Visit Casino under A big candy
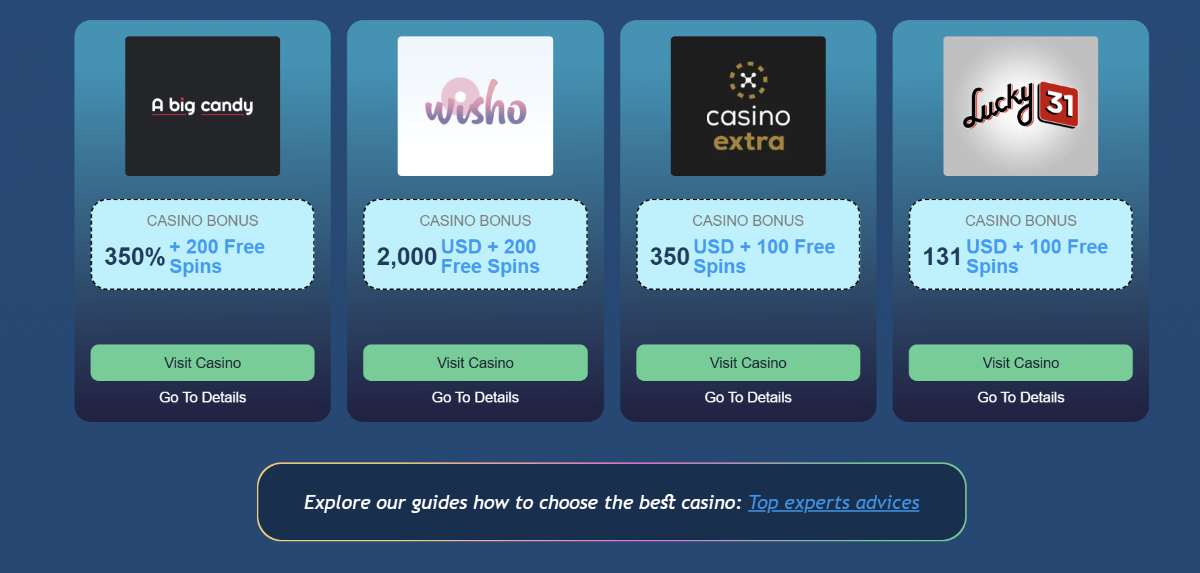The image size is (1200, 573). coord(202,363)
